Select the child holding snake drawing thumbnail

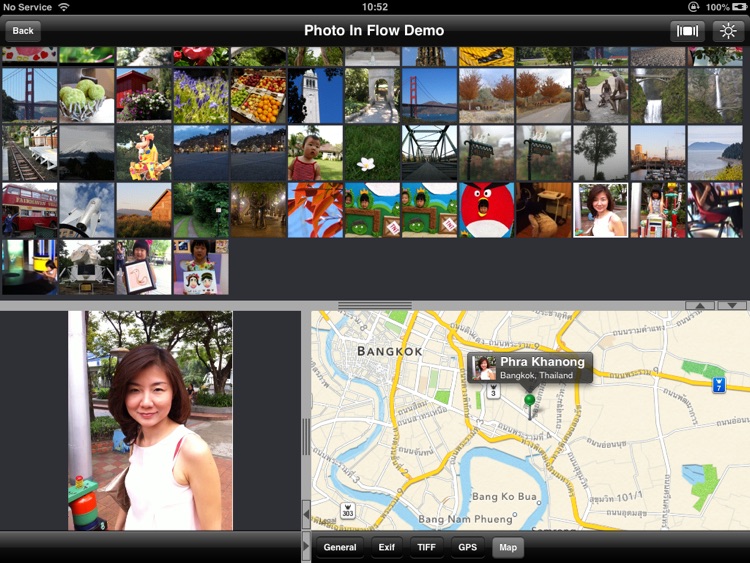tap(144, 267)
